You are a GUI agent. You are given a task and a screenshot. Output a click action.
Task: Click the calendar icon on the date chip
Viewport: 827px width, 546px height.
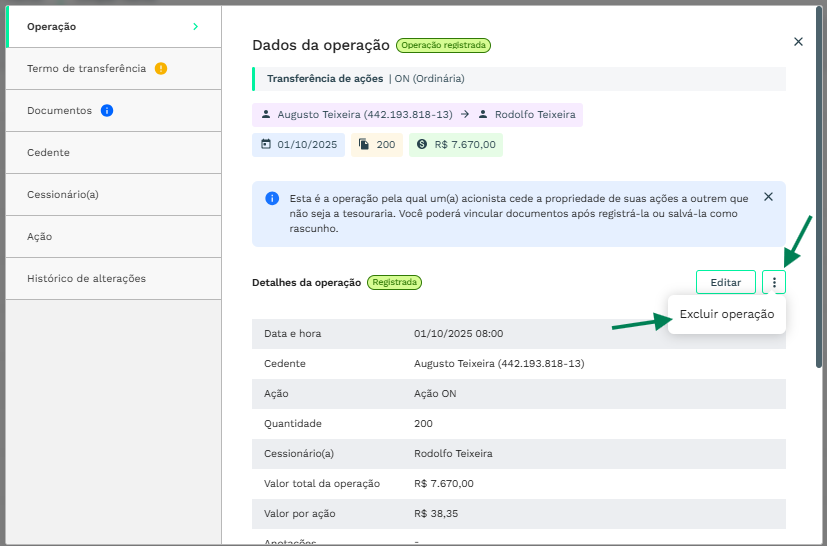(266, 145)
